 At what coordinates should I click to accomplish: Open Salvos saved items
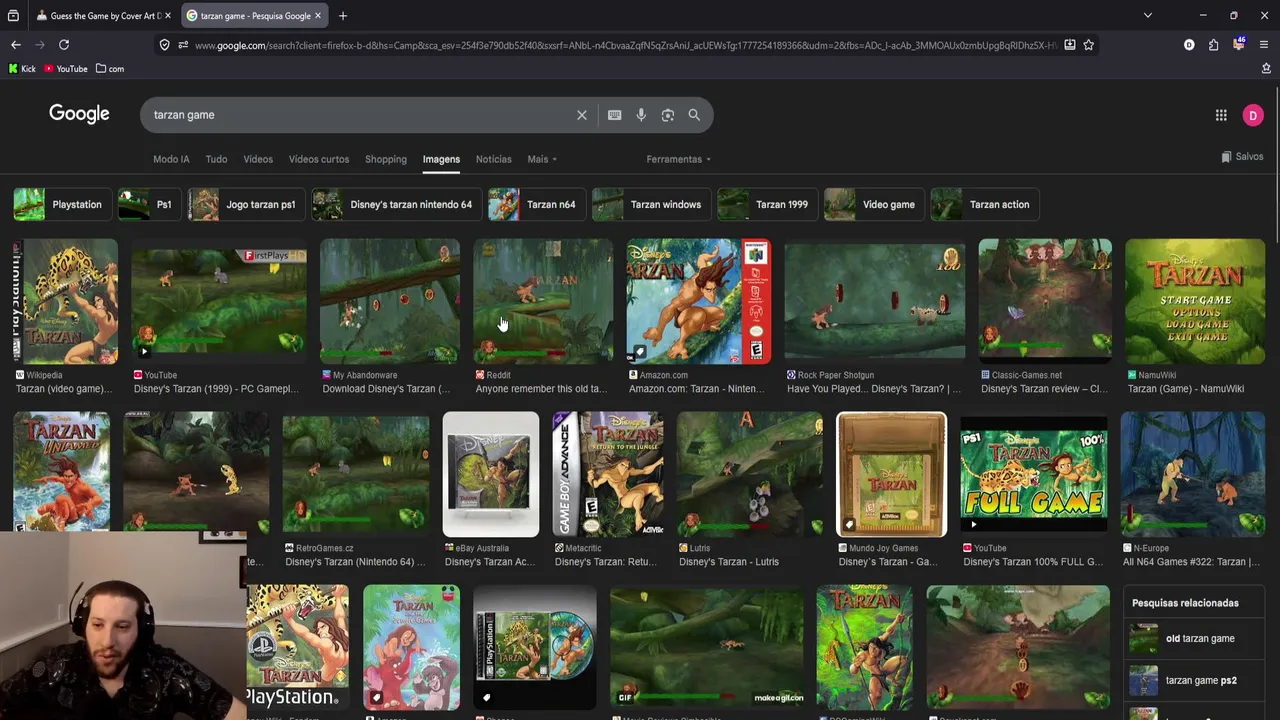pyautogui.click(x=1242, y=157)
